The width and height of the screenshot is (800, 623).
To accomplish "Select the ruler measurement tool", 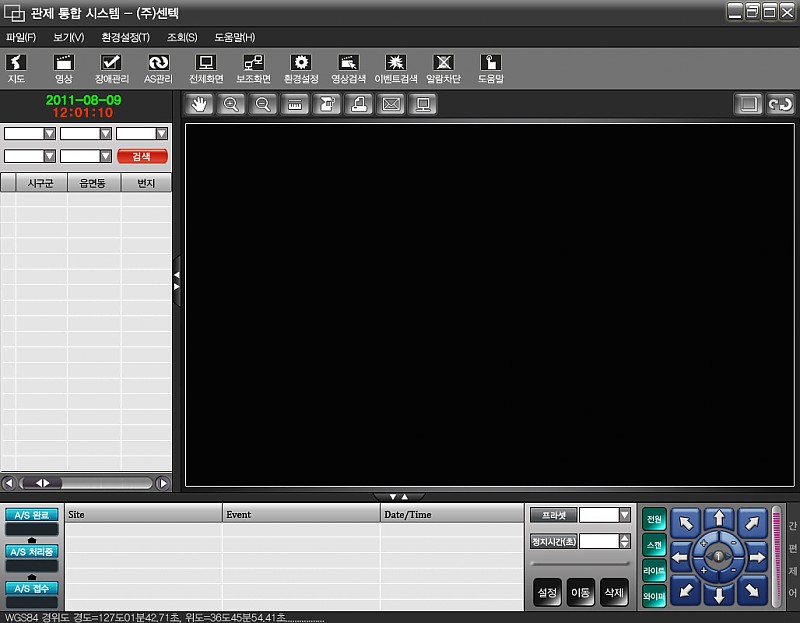I will coord(295,104).
